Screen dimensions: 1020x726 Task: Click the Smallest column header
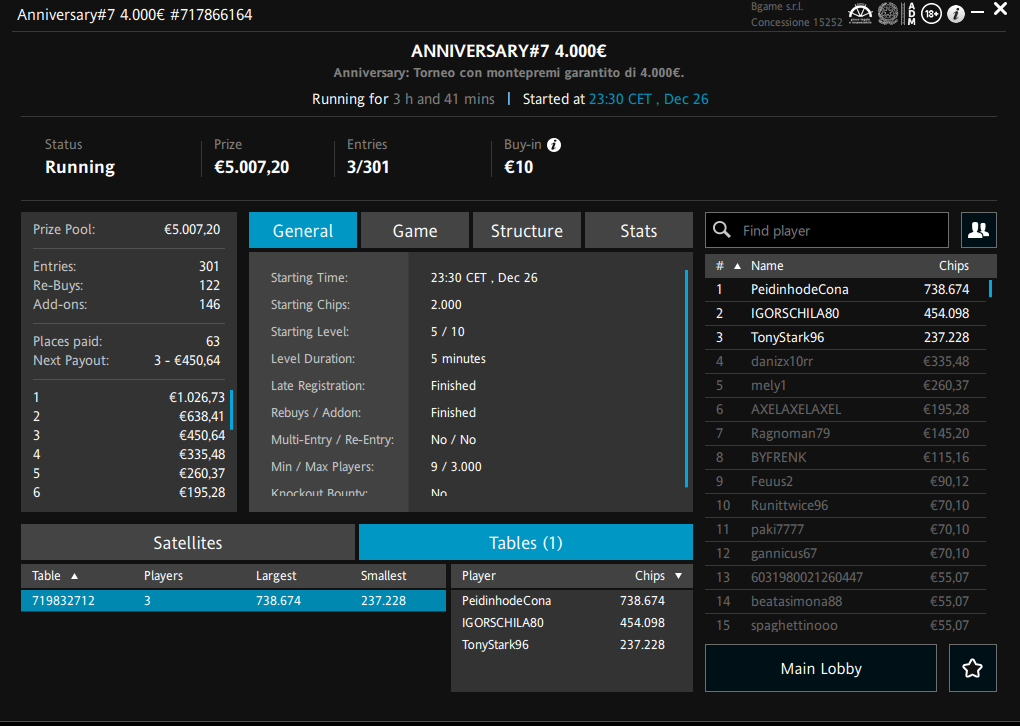(384, 576)
